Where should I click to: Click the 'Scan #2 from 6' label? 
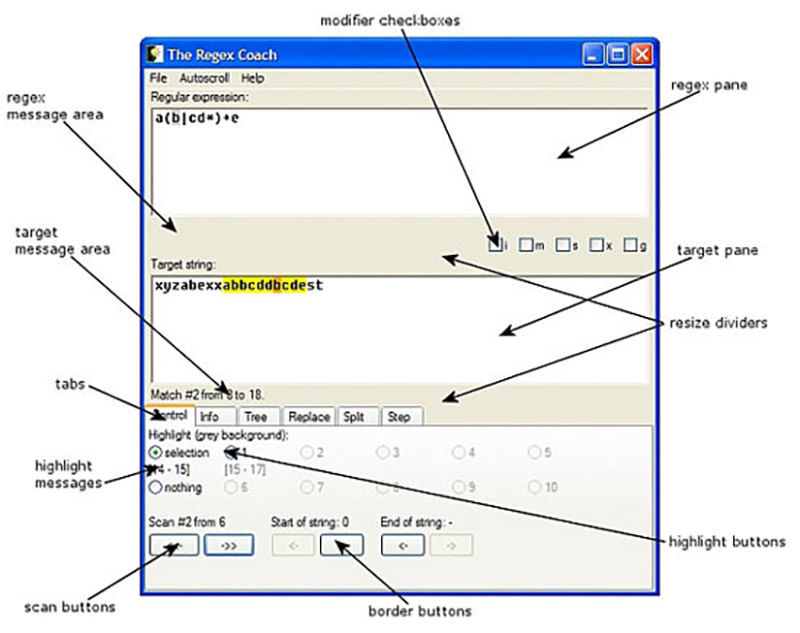coord(187,522)
